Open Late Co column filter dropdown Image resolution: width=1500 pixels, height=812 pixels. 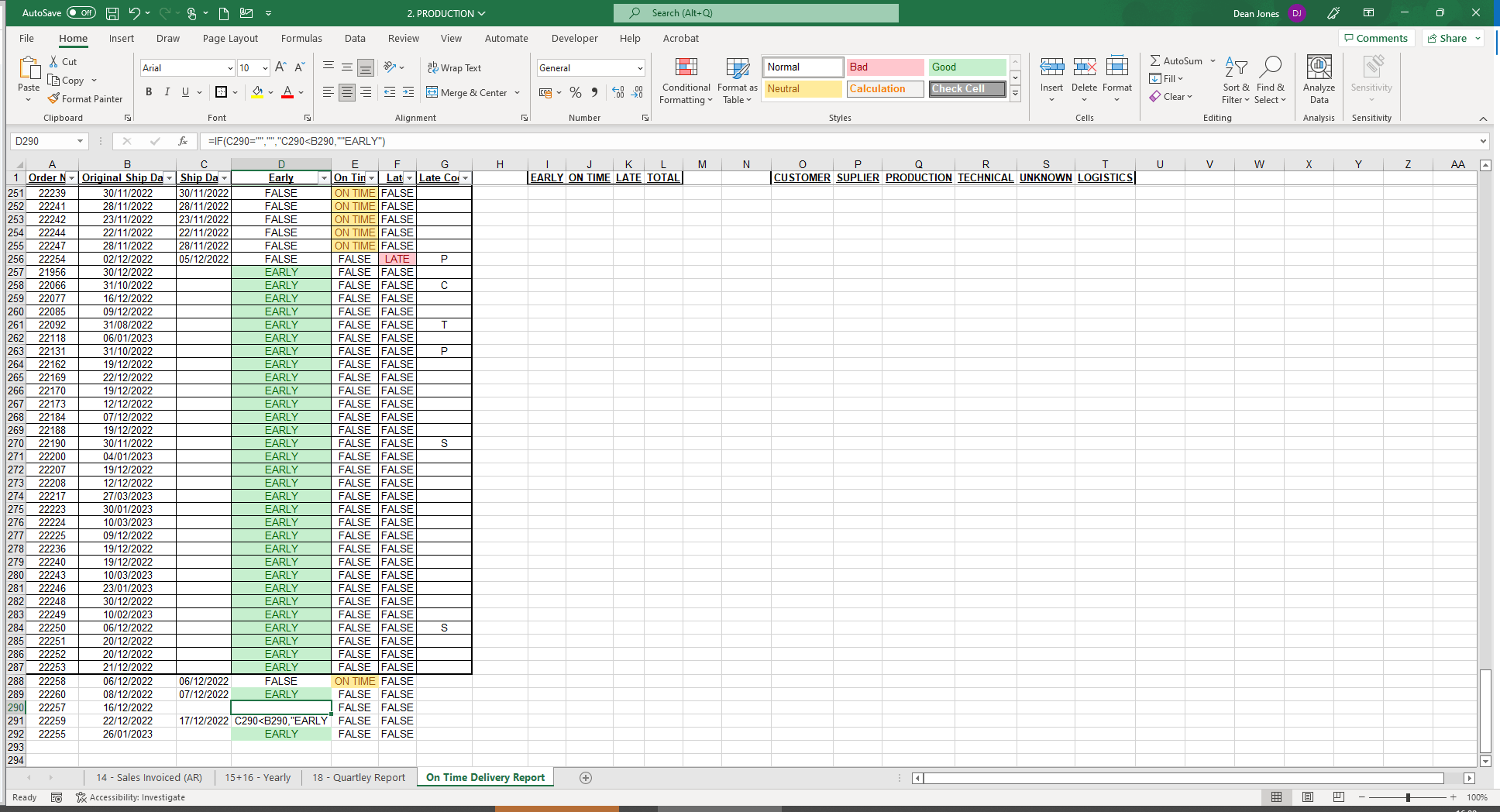(x=465, y=178)
